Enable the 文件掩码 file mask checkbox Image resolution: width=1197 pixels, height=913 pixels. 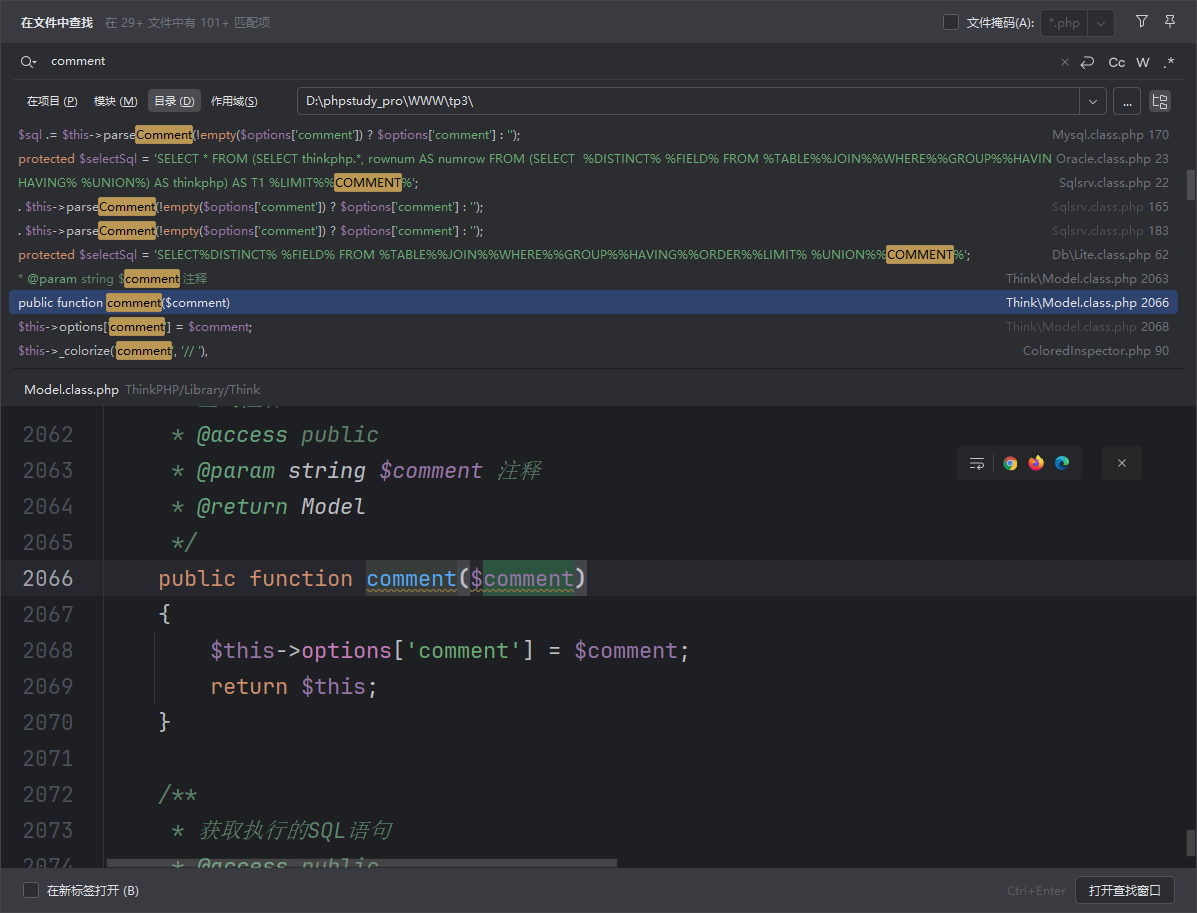point(951,22)
